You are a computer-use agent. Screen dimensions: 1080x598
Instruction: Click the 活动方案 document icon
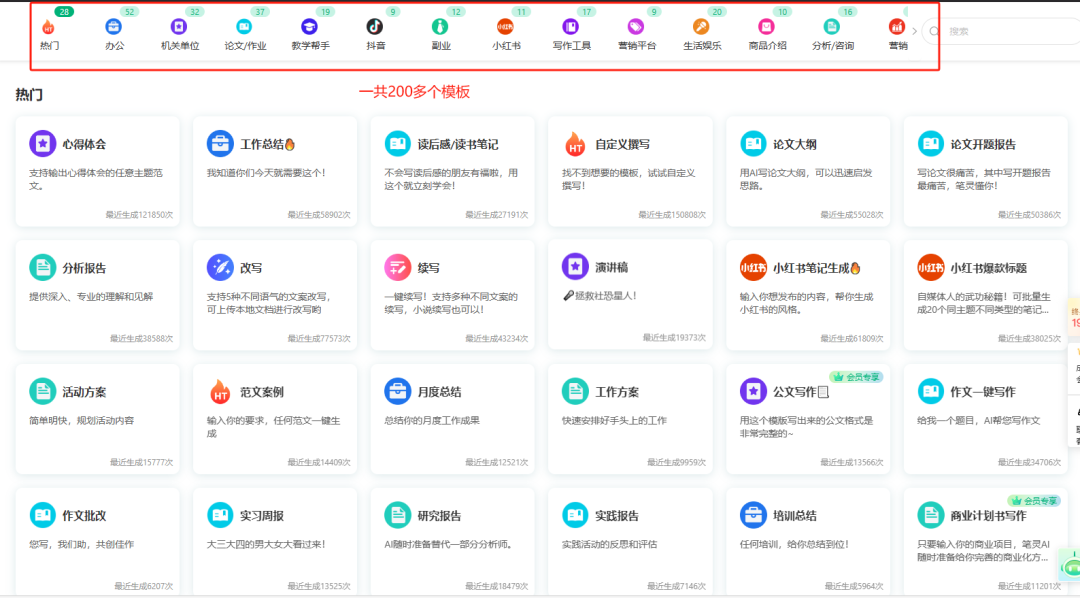coord(43,391)
